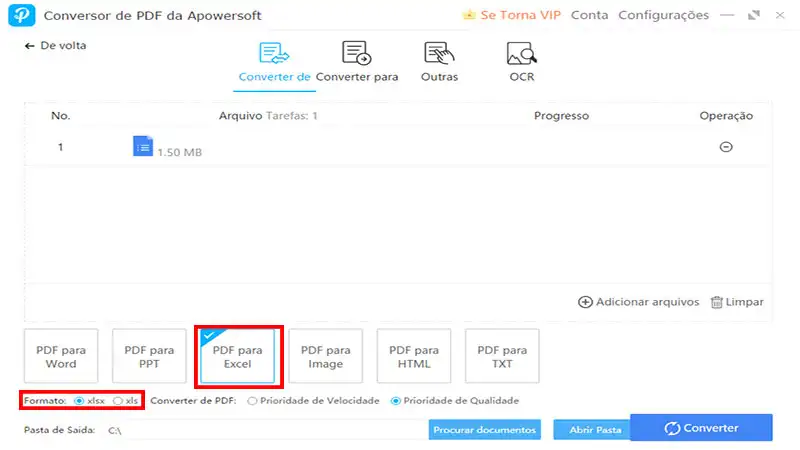Click Procurar documentos button
Image resolution: width=800 pixels, height=450 pixels.
(x=485, y=430)
